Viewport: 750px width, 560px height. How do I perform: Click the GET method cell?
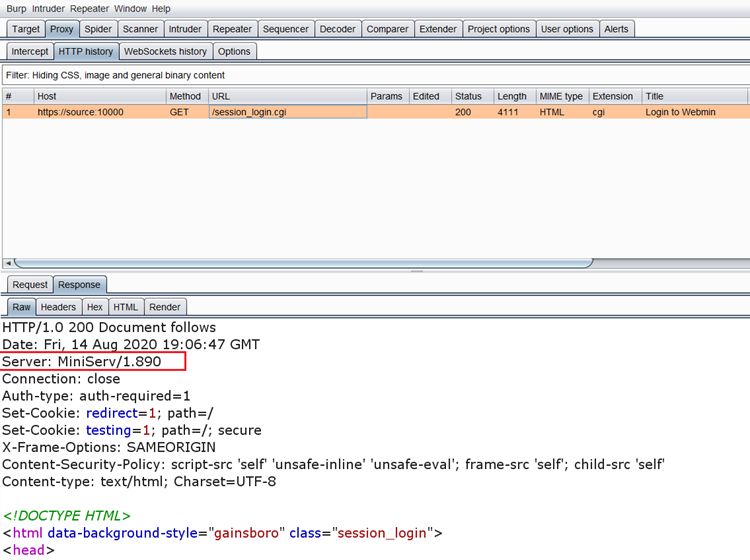click(188, 112)
